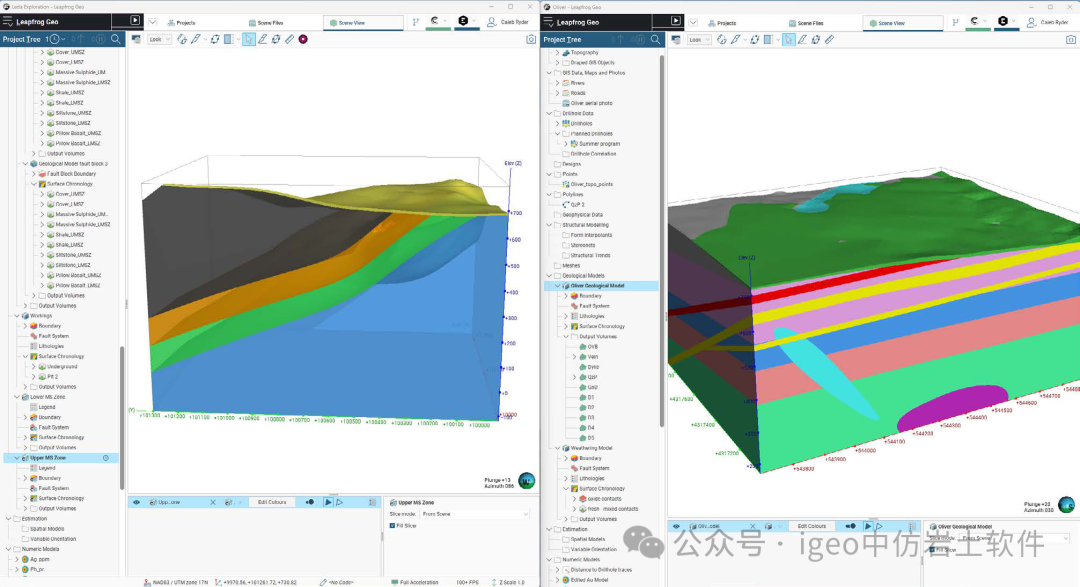The height and width of the screenshot is (587, 1080).
Task: Click the record button in left scene toolbar
Action: pos(303,39)
